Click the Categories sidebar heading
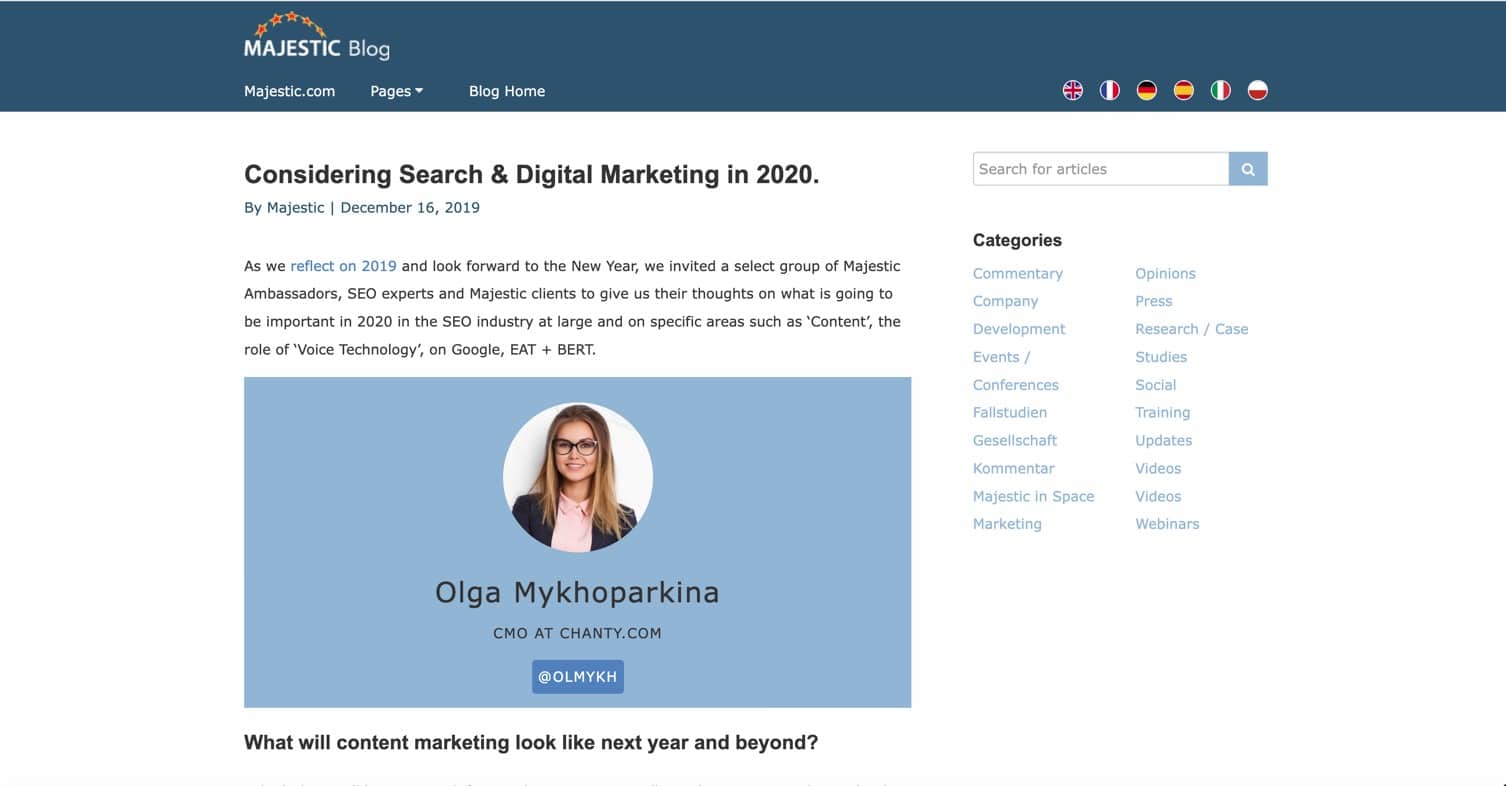 click(x=1017, y=240)
